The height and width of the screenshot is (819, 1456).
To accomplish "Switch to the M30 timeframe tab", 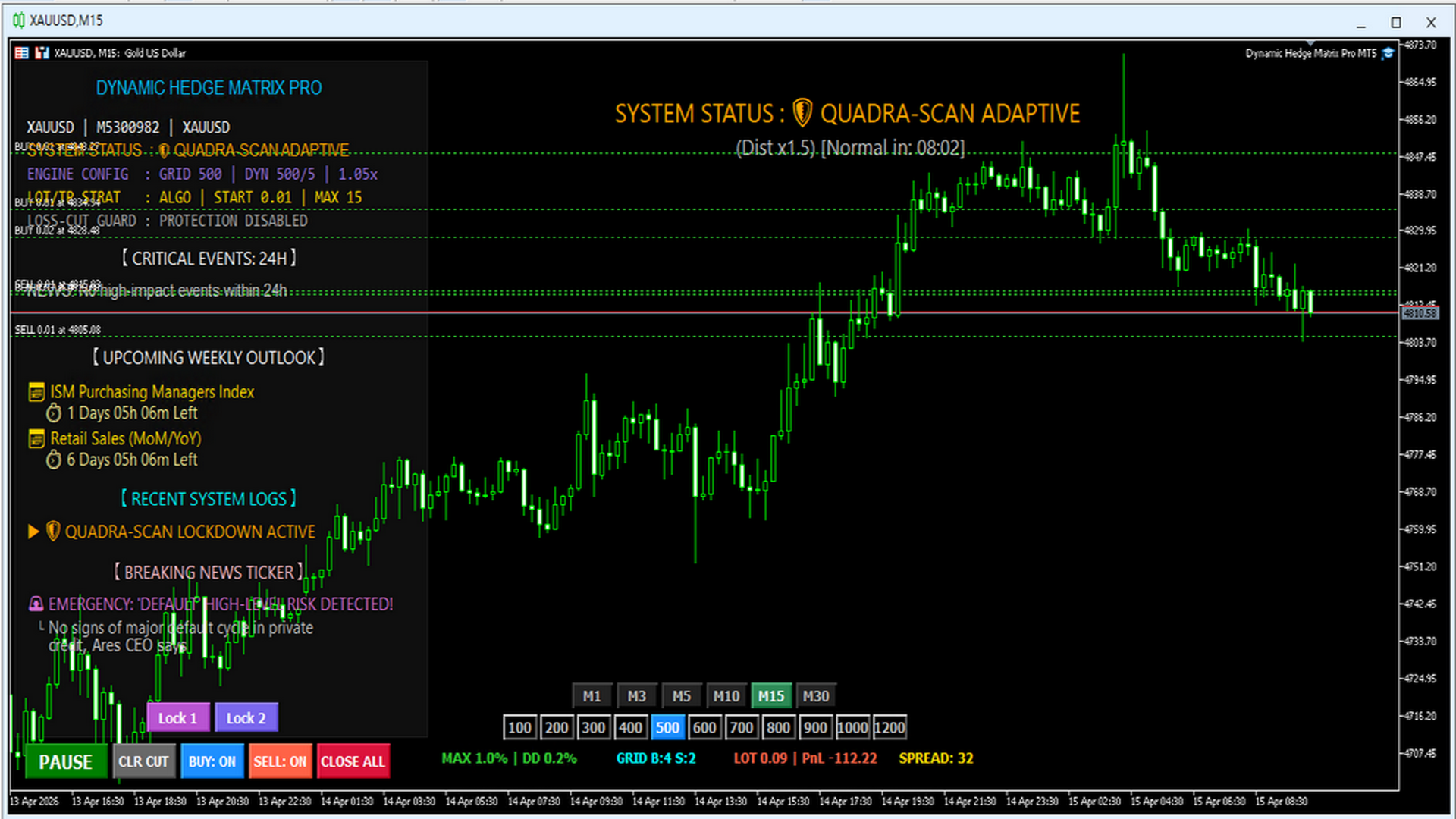I will [815, 696].
